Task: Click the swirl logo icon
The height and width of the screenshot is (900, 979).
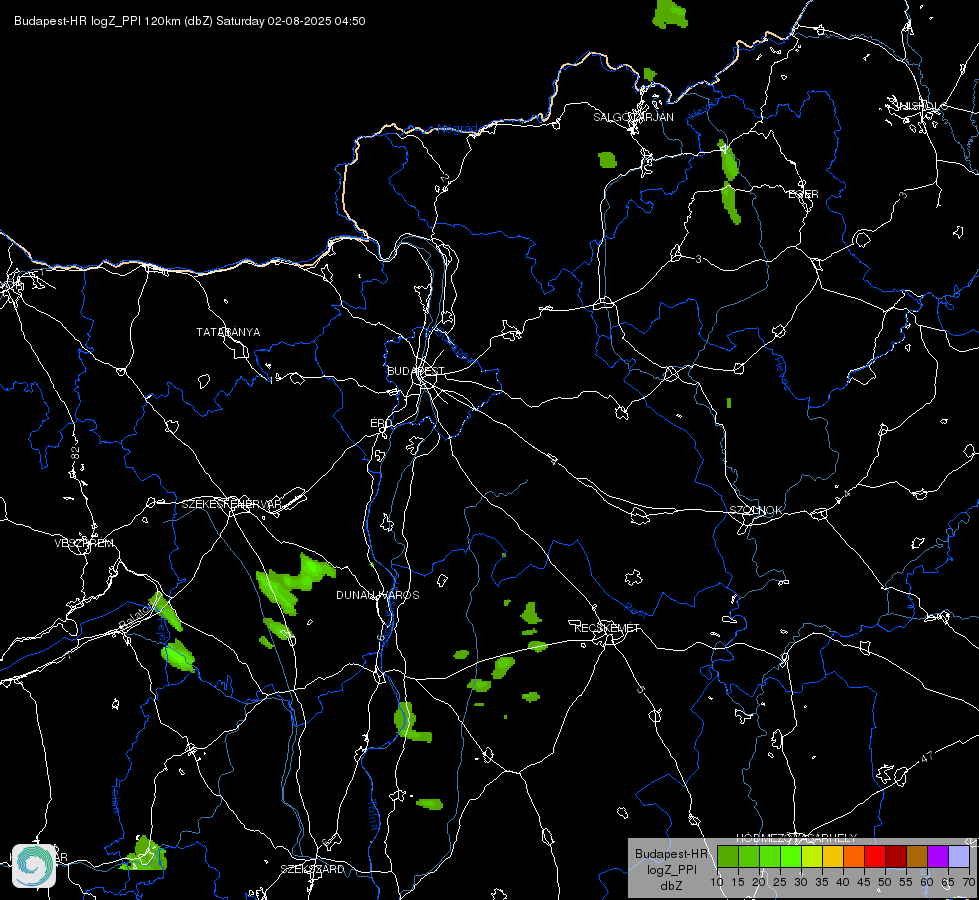Action: (34, 866)
